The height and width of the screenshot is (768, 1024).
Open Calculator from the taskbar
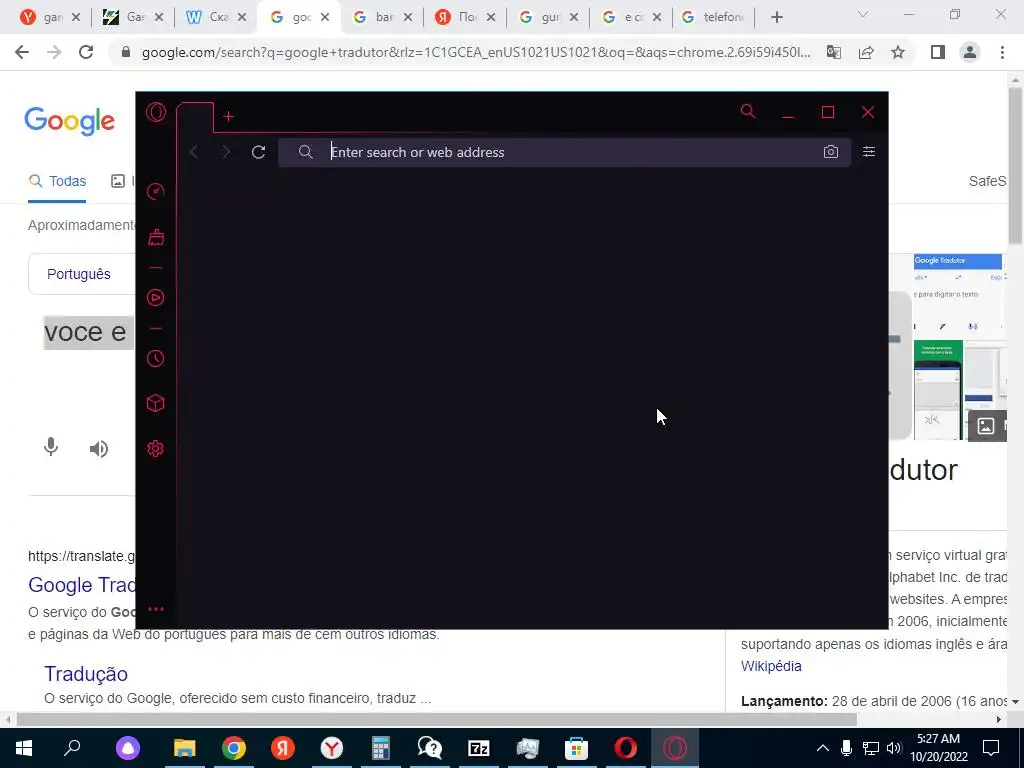pyautogui.click(x=381, y=748)
